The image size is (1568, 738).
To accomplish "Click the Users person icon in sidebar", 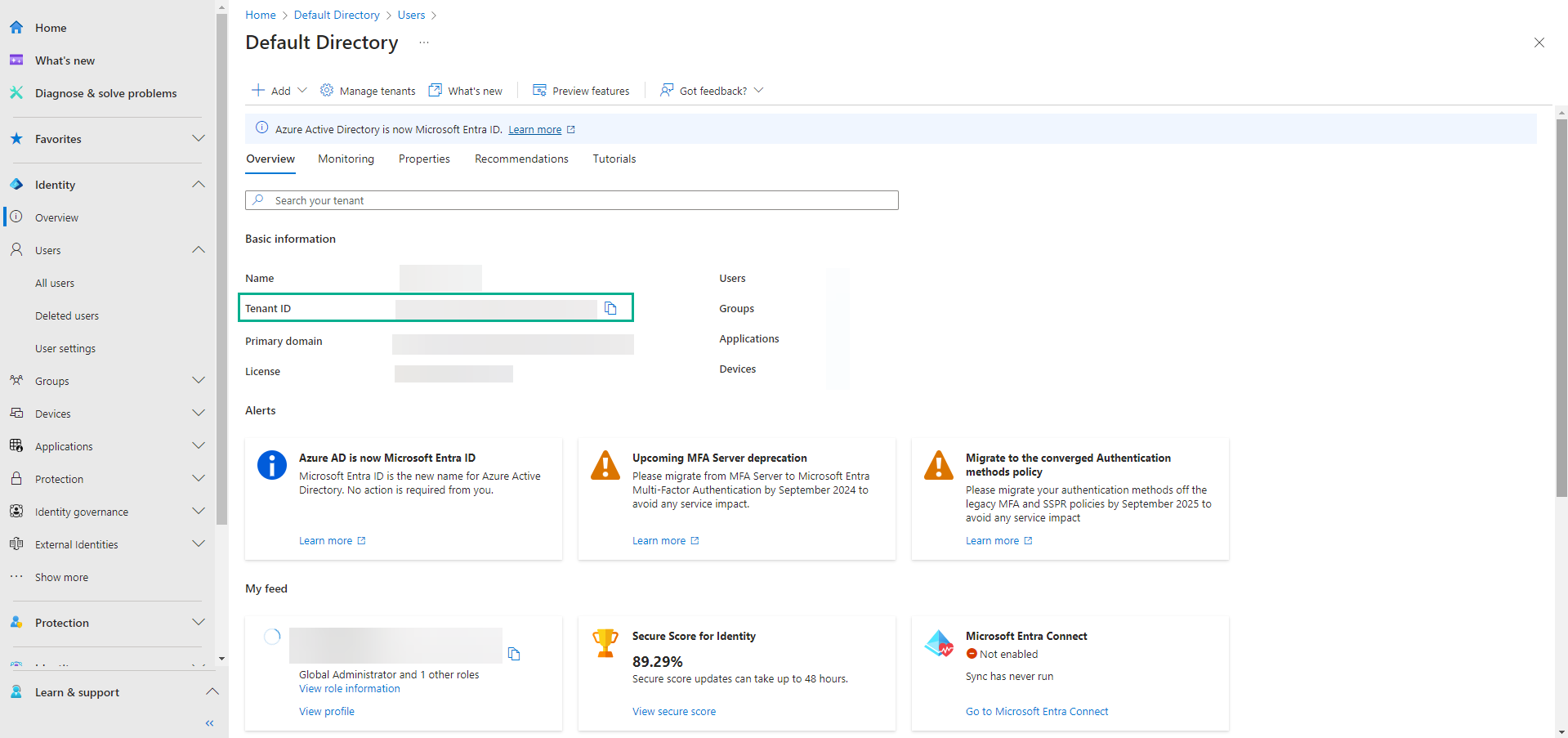I will click(x=16, y=250).
